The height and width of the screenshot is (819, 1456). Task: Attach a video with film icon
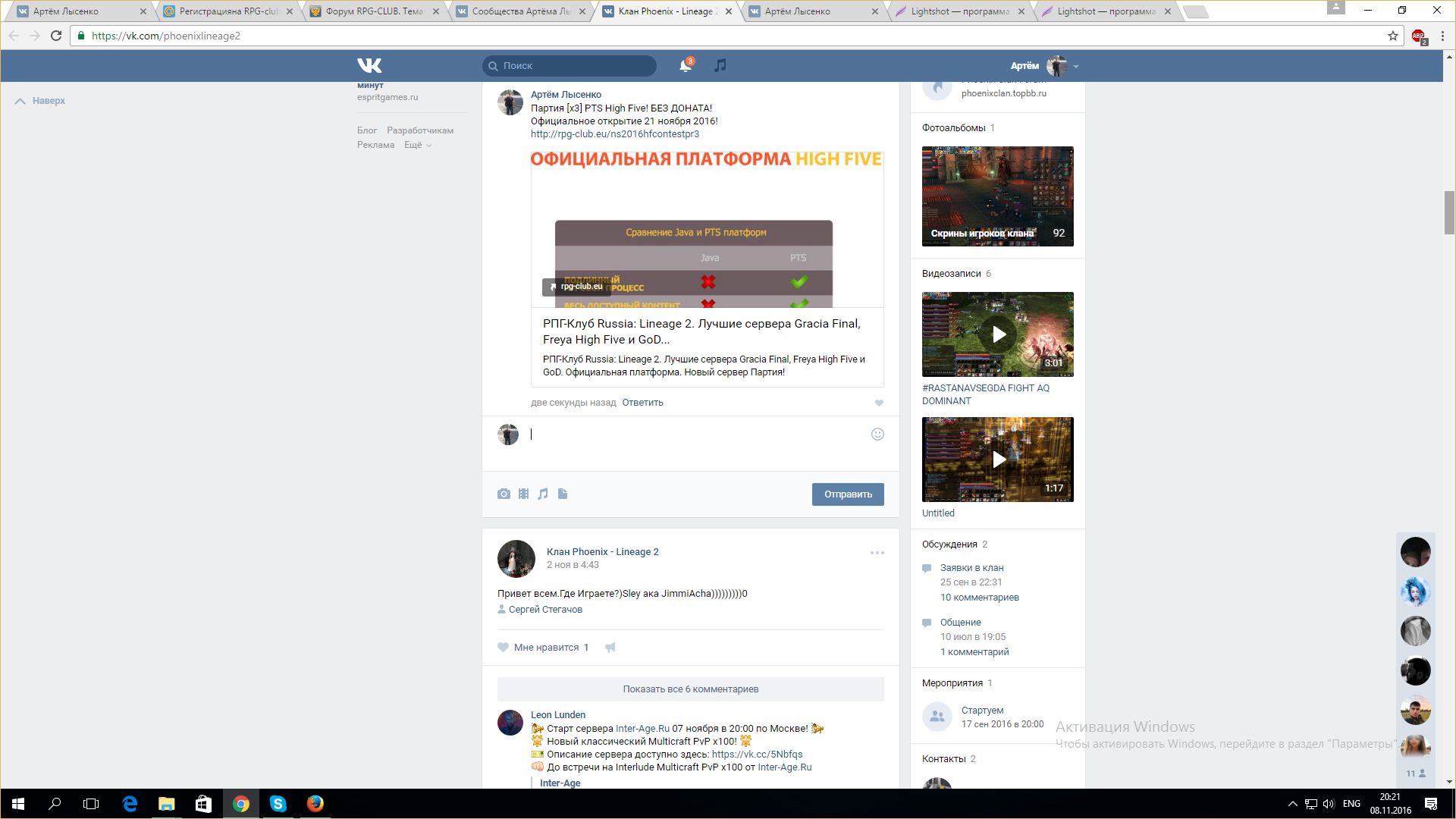pos(523,494)
